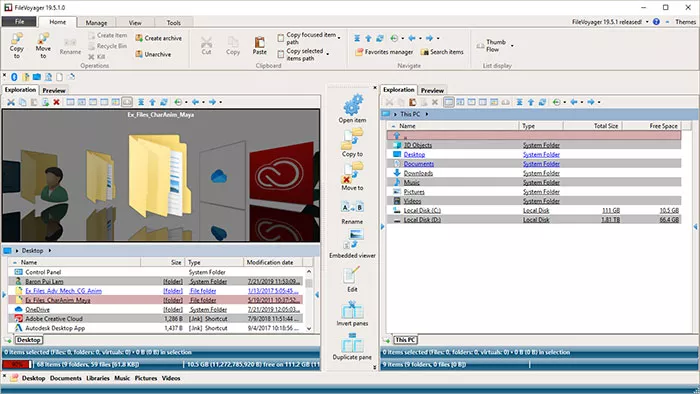Switch to the Tools ribbon tab
700x394 pixels.
point(174,23)
